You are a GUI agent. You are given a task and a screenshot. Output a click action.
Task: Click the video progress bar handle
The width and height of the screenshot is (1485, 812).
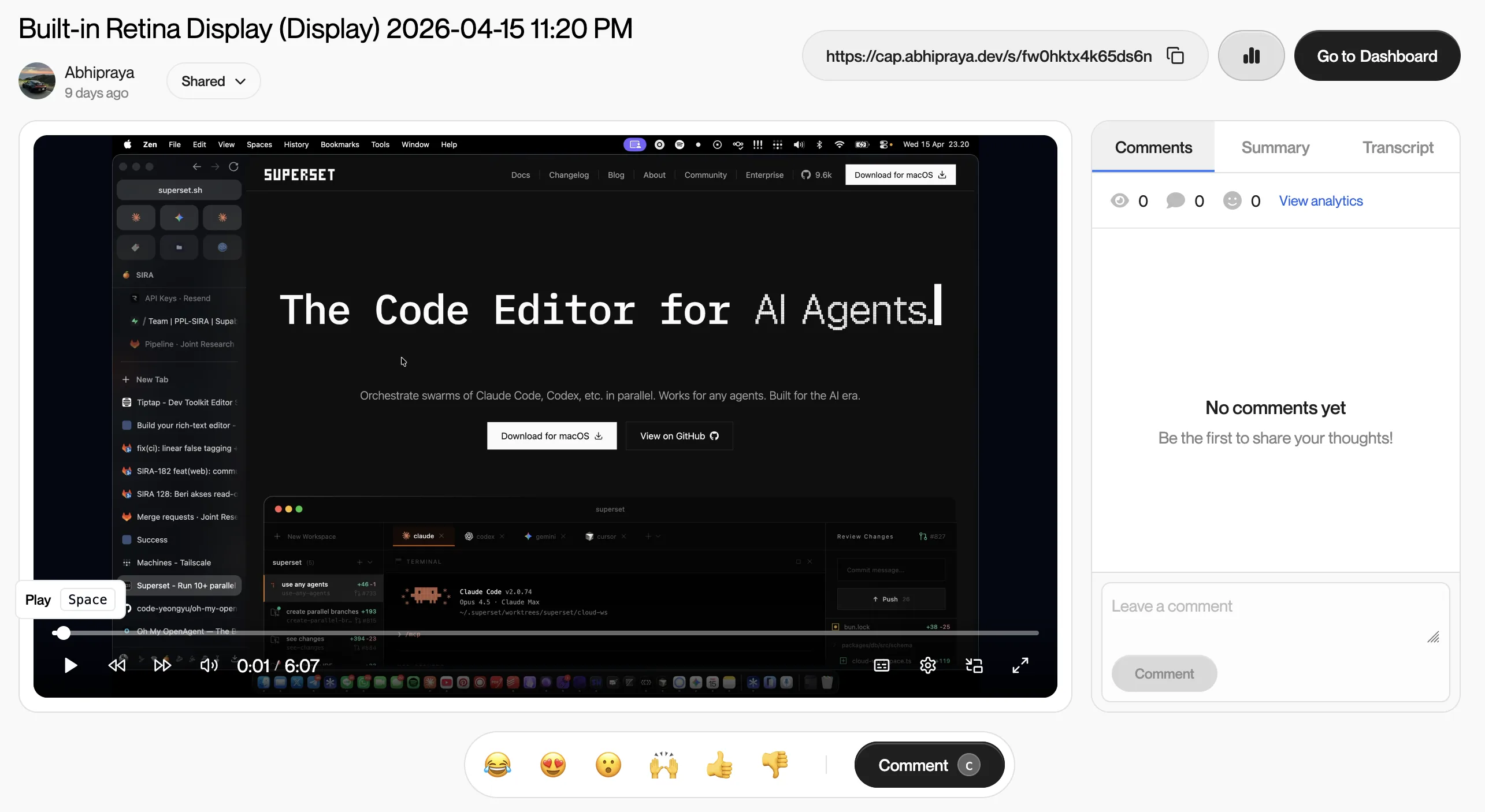pyautogui.click(x=63, y=633)
